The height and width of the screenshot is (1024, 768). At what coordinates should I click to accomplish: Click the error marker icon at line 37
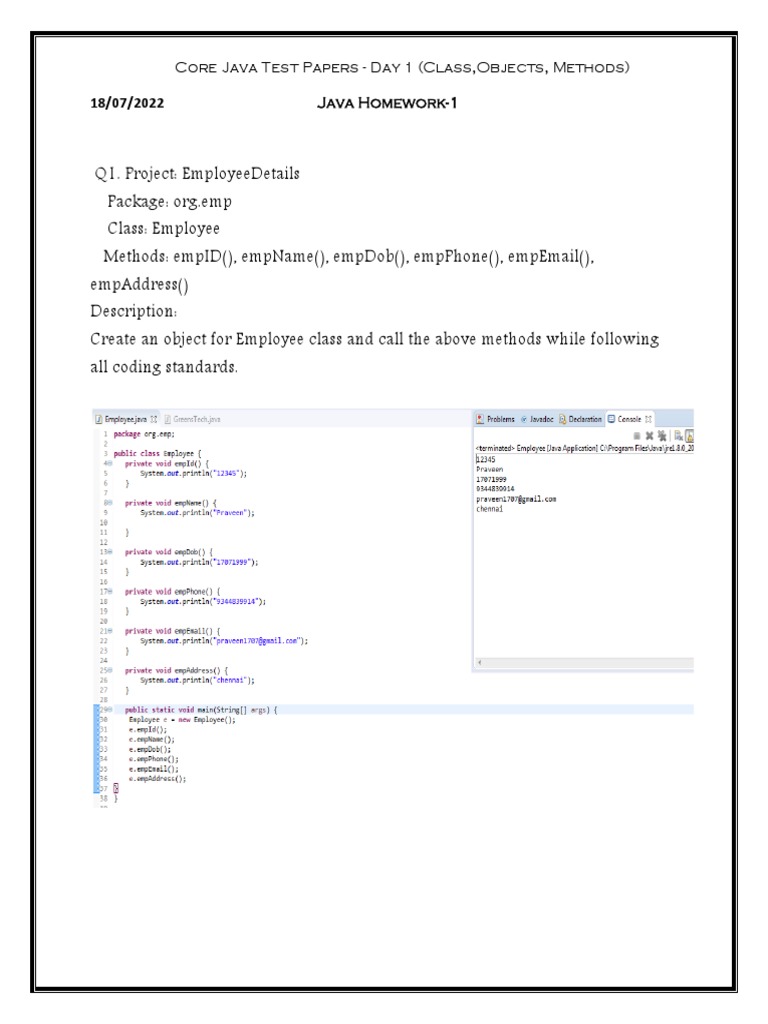(x=116, y=788)
